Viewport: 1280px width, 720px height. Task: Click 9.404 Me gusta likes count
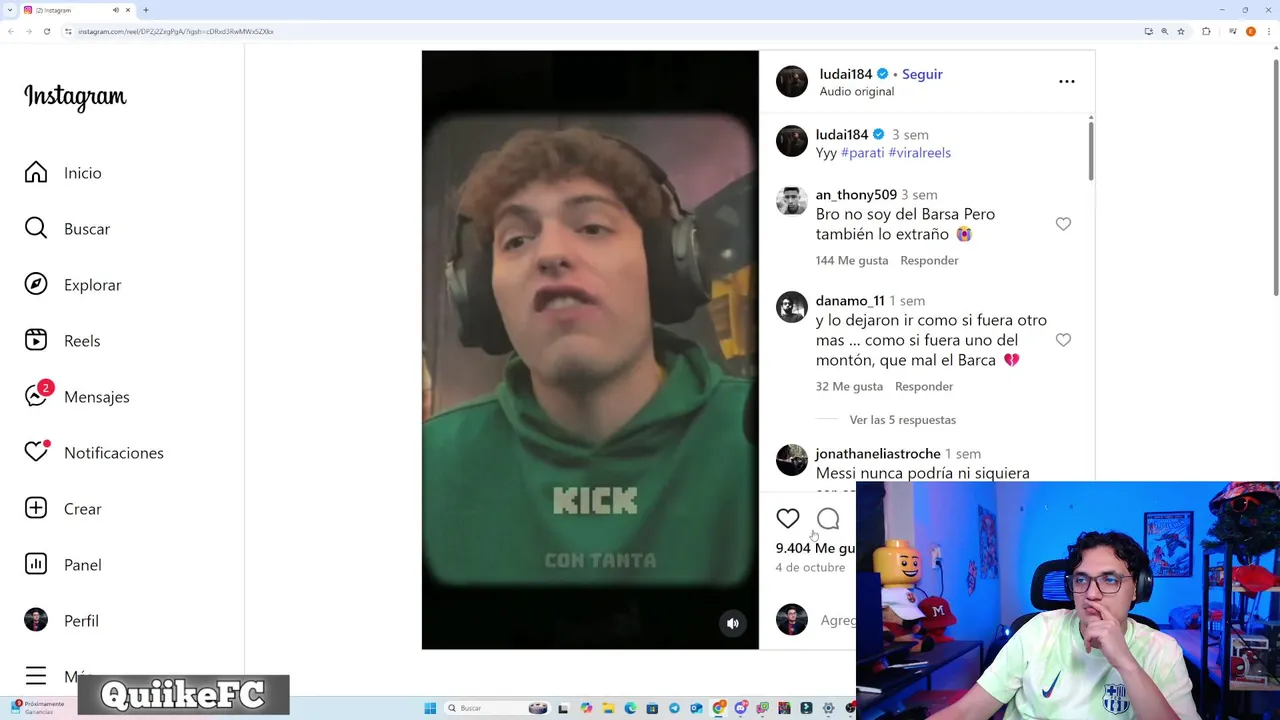click(815, 548)
